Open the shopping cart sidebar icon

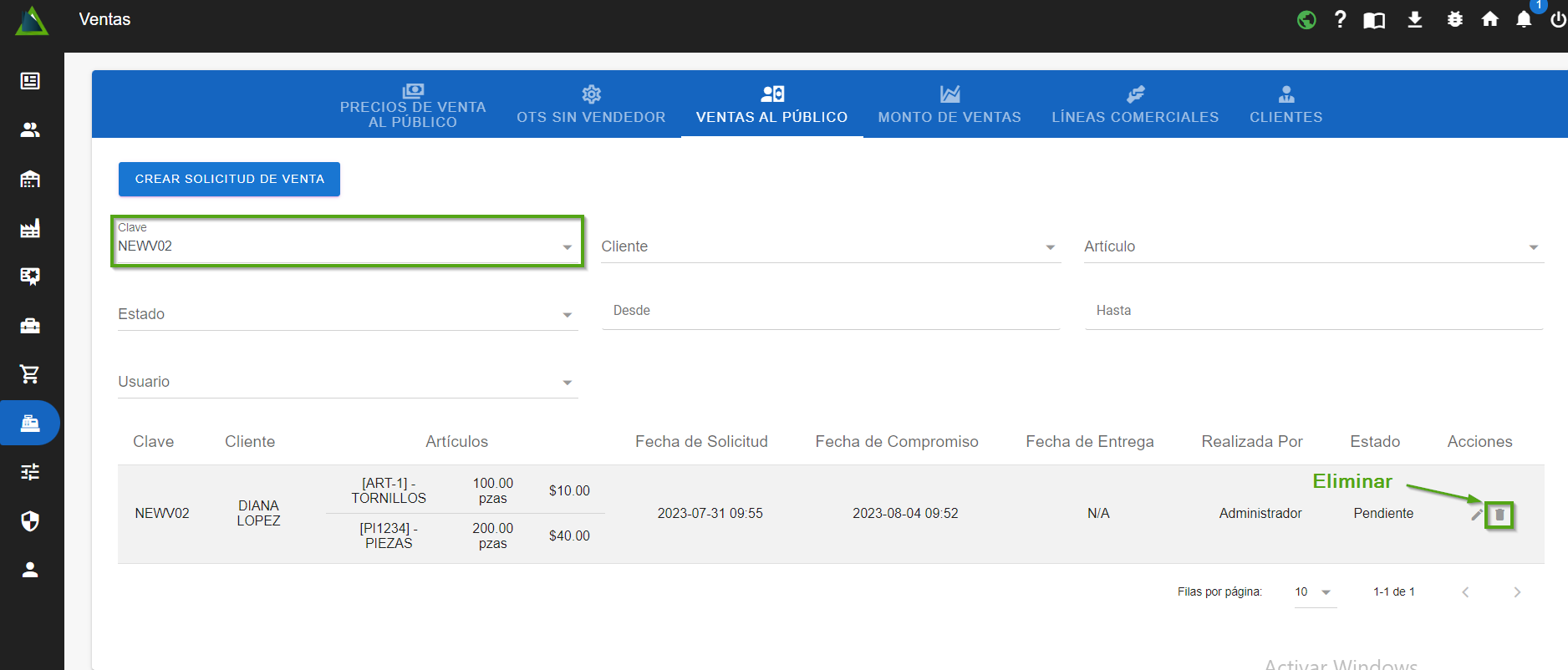[30, 374]
